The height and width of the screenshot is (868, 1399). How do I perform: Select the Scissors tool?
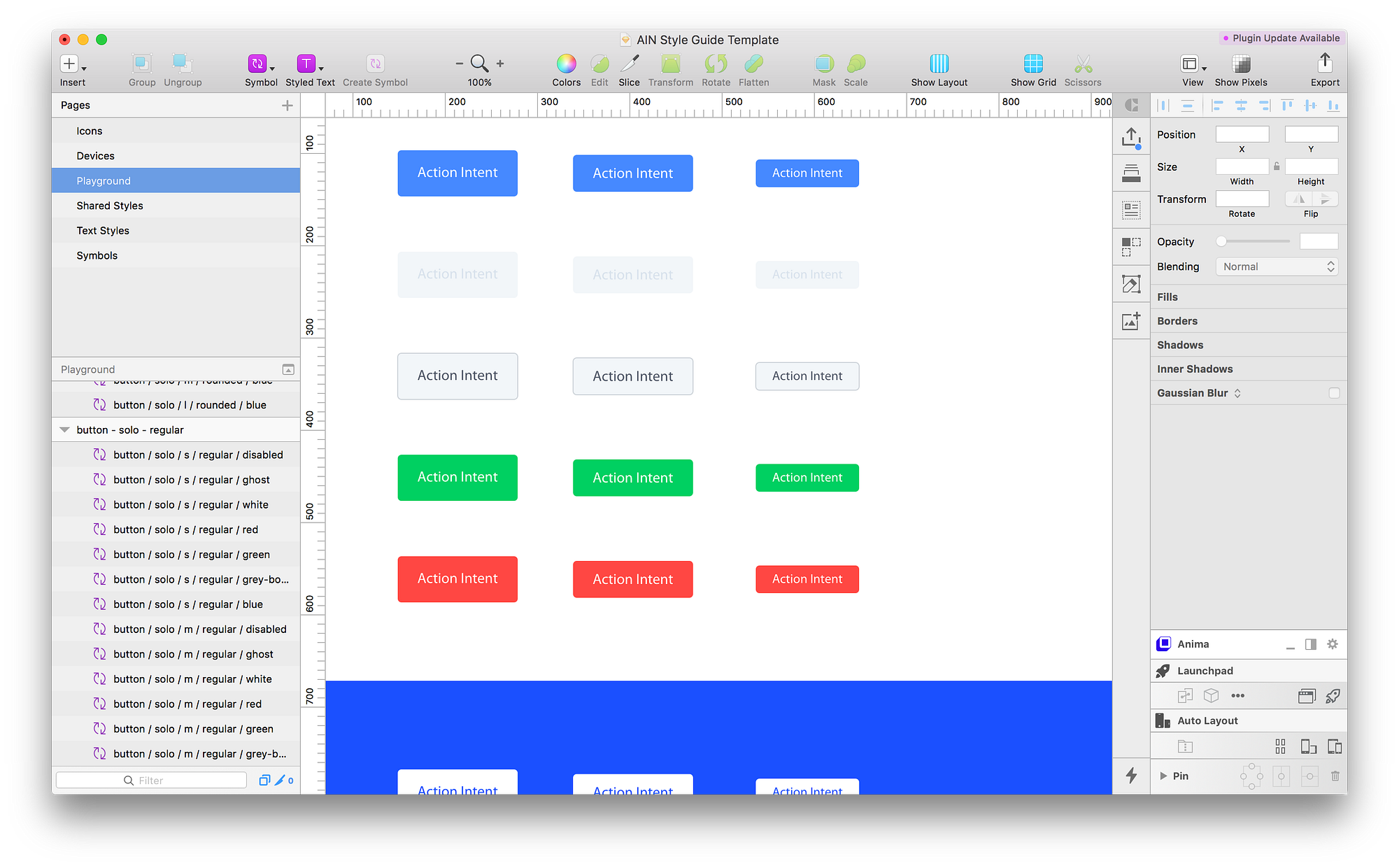point(1083,64)
